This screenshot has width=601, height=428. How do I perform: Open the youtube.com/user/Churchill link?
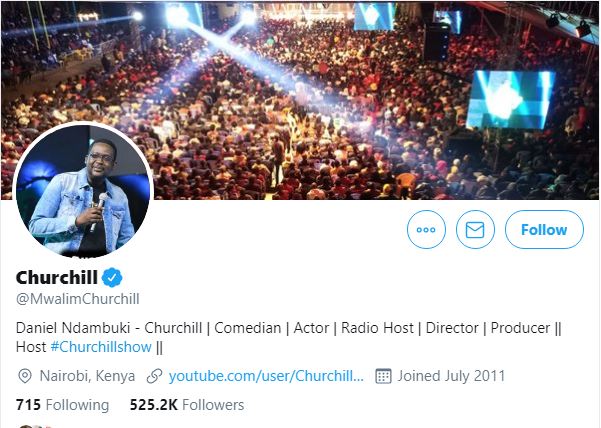266,376
